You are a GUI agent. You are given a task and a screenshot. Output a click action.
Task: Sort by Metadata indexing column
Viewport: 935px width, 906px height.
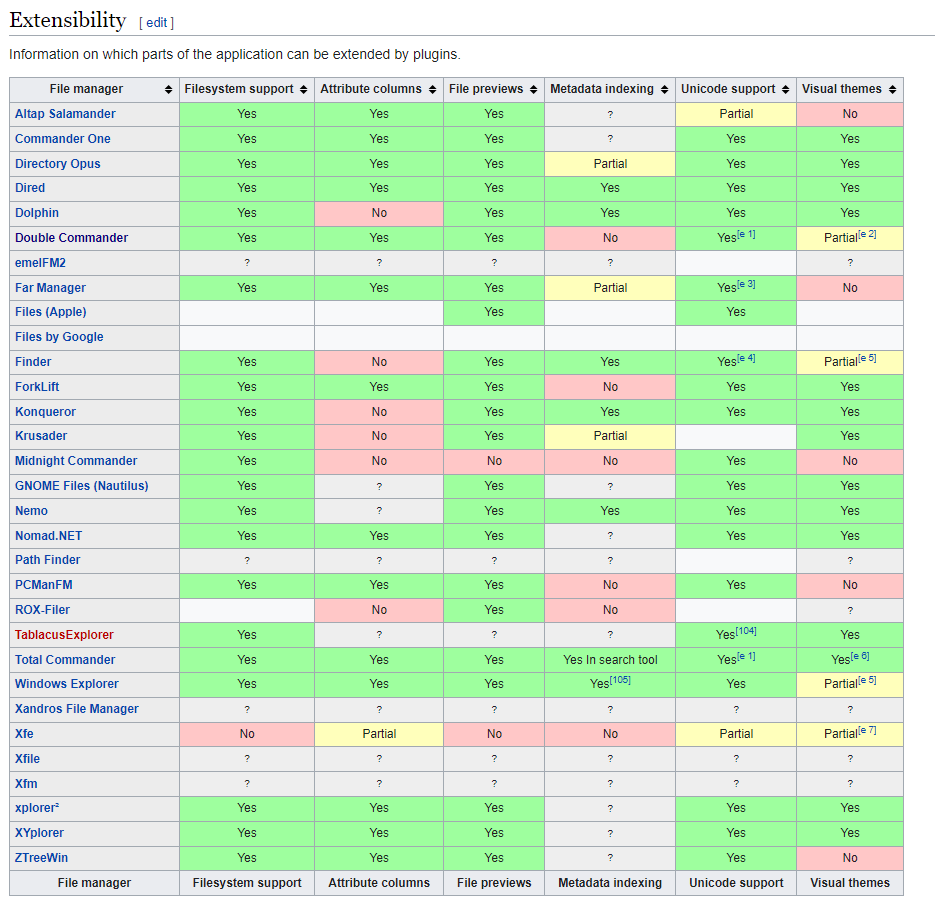click(609, 89)
